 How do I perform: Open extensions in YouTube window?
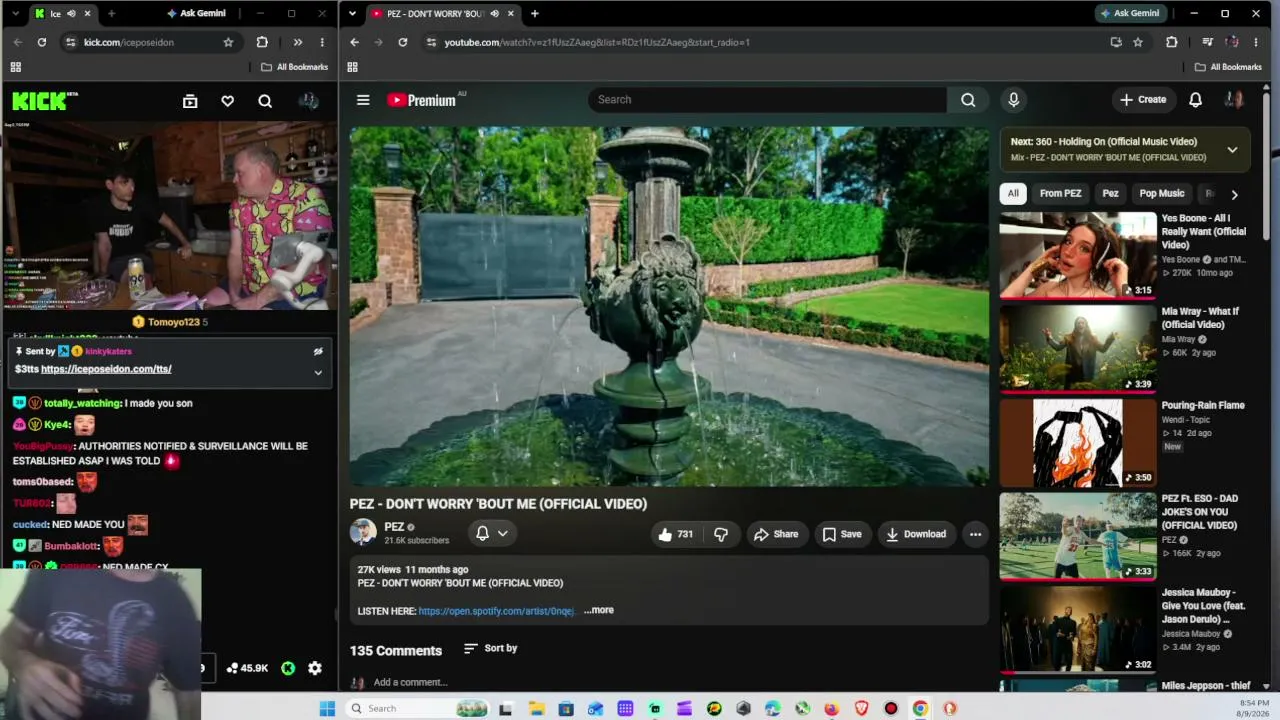coord(1172,42)
